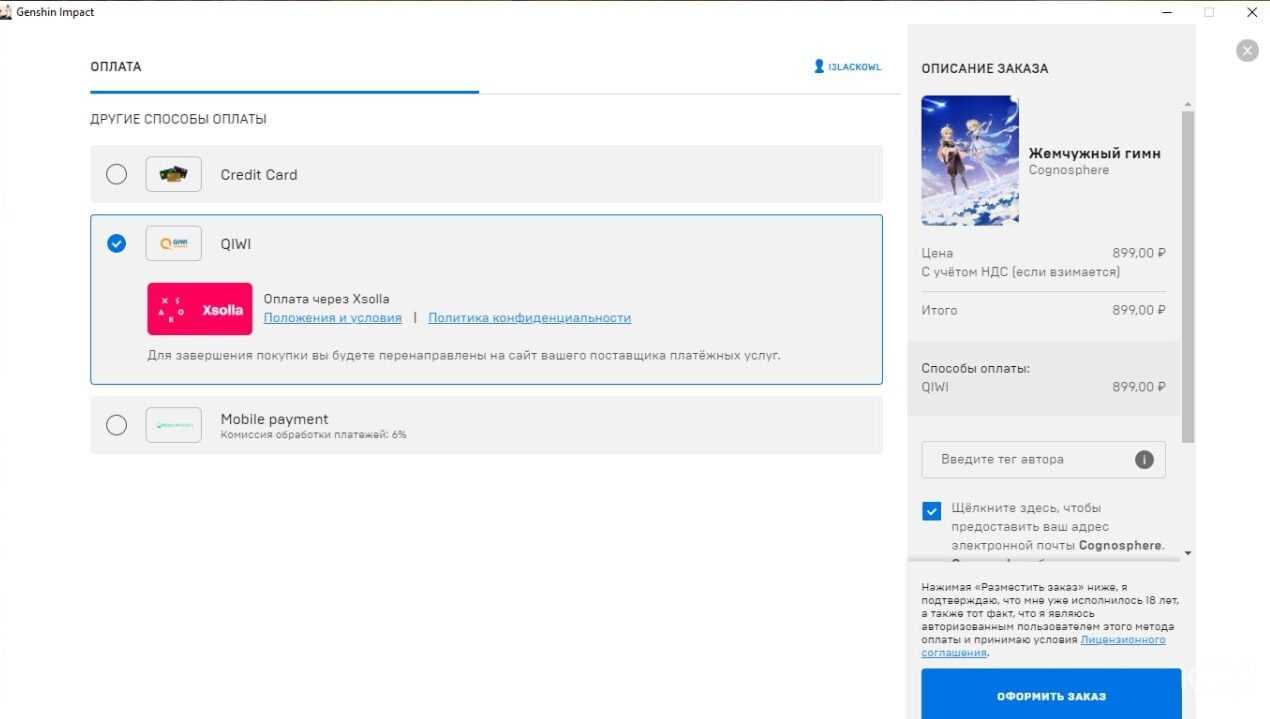Screen dimensions: 1270x719
Task: Click the Mobile payment logo icon
Action: click(173, 425)
